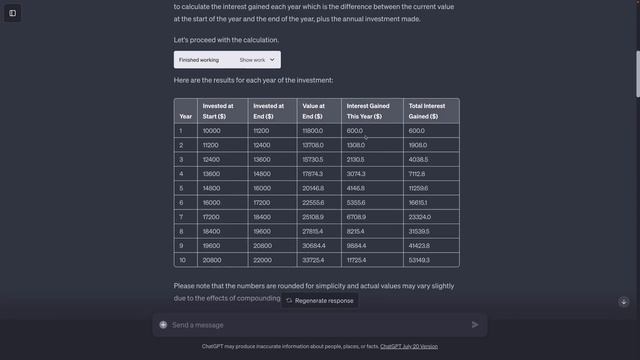Viewport: 640px width, 360px height.
Task: Click the plus attachment icon
Action: click(163, 325)
